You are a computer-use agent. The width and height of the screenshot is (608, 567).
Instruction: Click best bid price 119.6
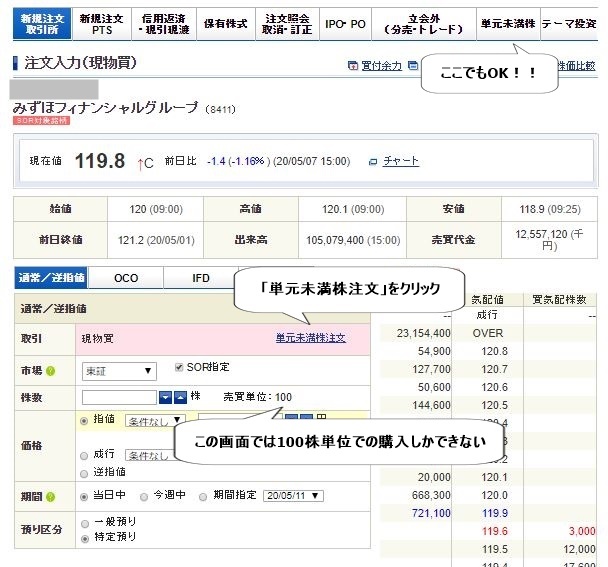495,531
